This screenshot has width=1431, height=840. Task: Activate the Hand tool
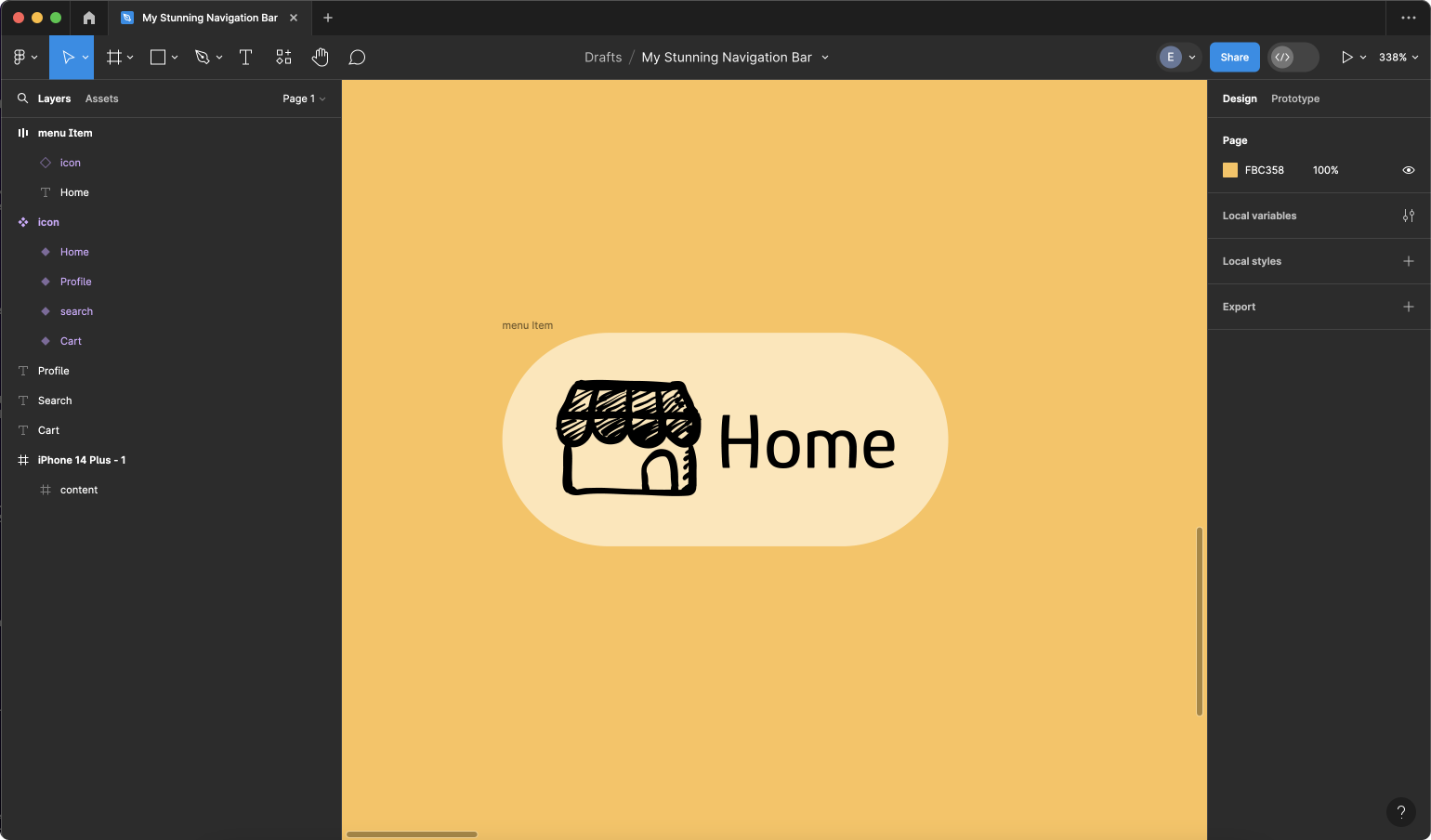click(x=321, y=58)
